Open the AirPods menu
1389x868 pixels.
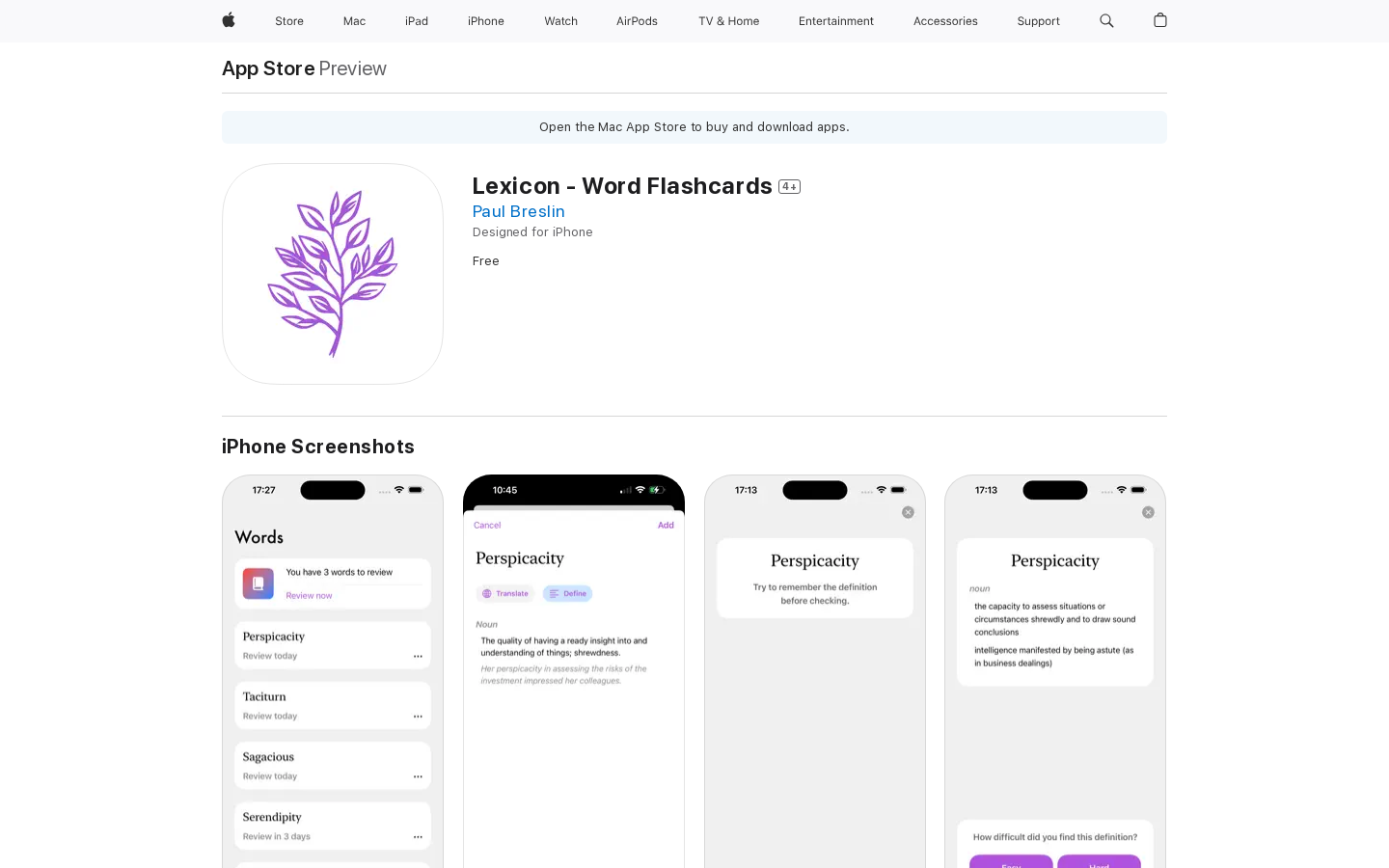click(x=637, y=21)
